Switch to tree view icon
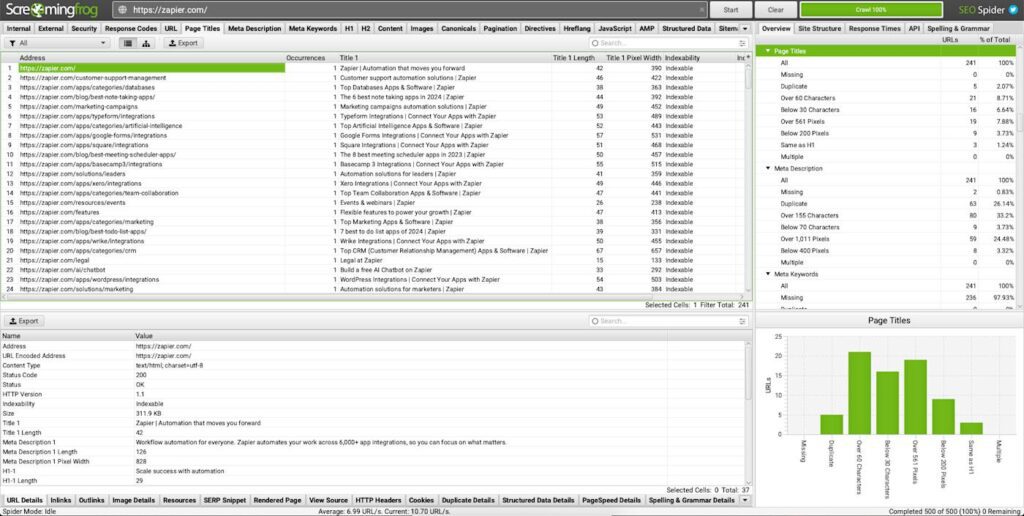This screenshot has width=1024, height=516. pyautogui.click(x=146, y=43)
